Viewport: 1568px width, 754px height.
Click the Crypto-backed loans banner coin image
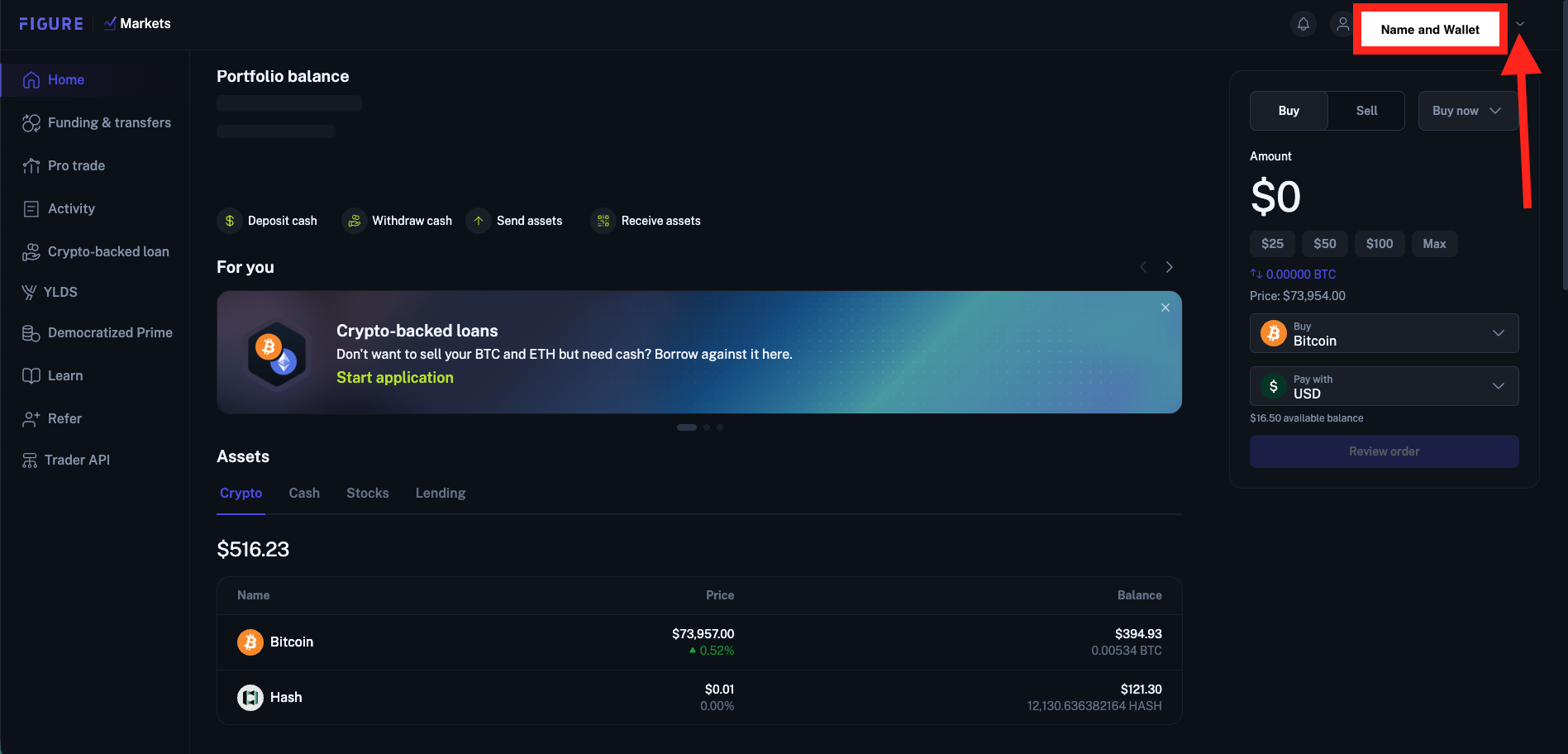click(x=277, y=354)
